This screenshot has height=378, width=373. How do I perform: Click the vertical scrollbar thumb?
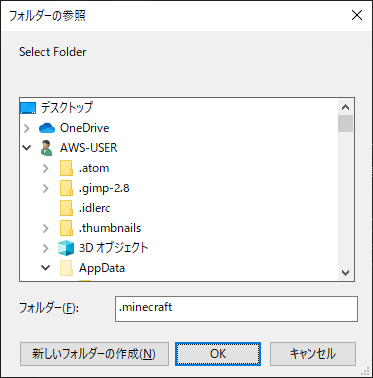click(x=345, y=124)
